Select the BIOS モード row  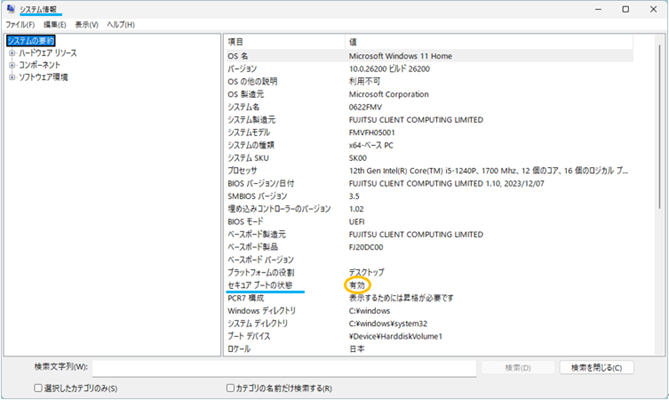pos(250,221)
